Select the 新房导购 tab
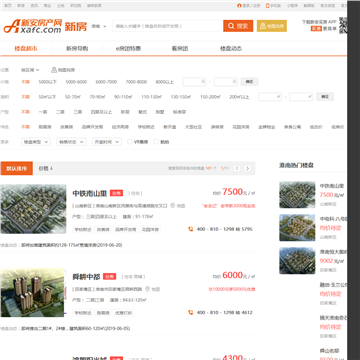This screenshot has width=360, height=360. click(77, 48)
